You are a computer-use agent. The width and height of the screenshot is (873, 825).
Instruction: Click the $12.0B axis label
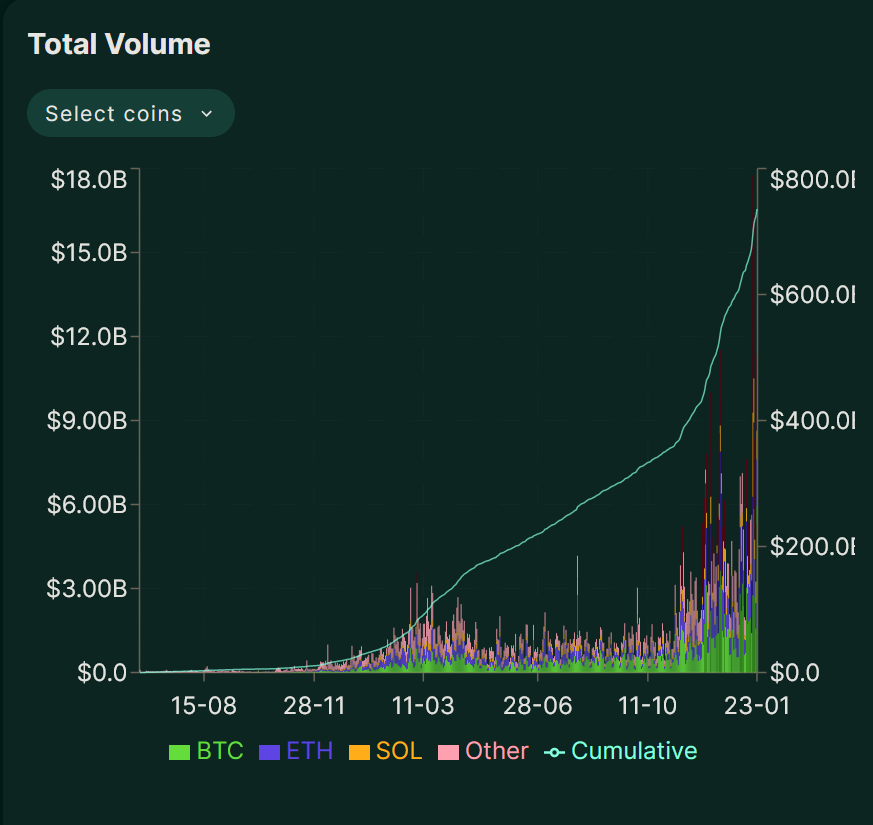pyautogui.click(x=89, y=337)
